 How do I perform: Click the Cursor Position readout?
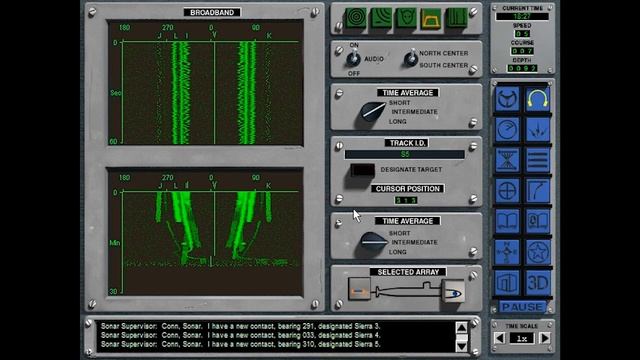[406, 200]
